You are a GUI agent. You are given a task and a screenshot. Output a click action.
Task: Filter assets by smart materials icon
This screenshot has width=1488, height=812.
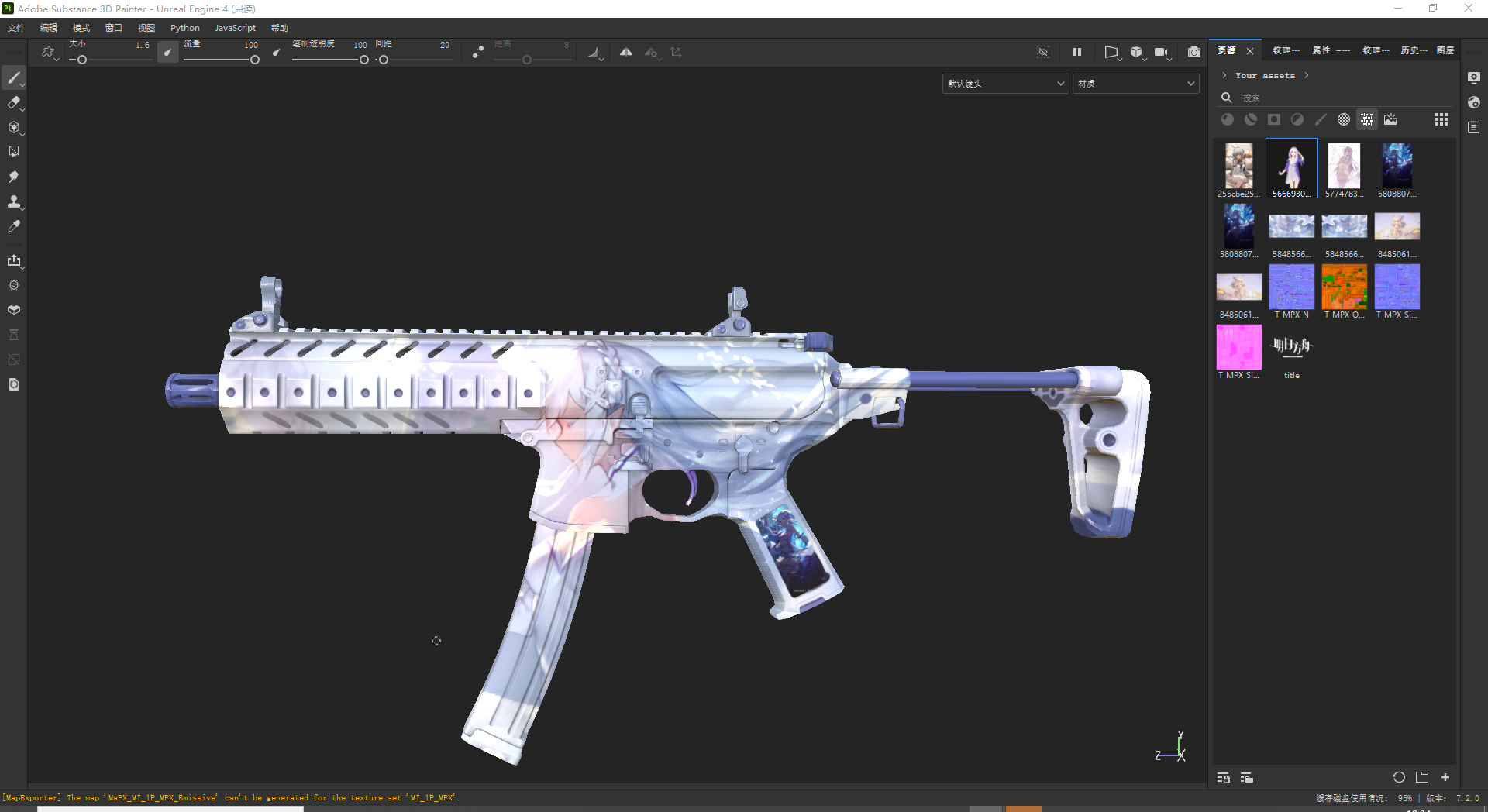coord(1251,119)
